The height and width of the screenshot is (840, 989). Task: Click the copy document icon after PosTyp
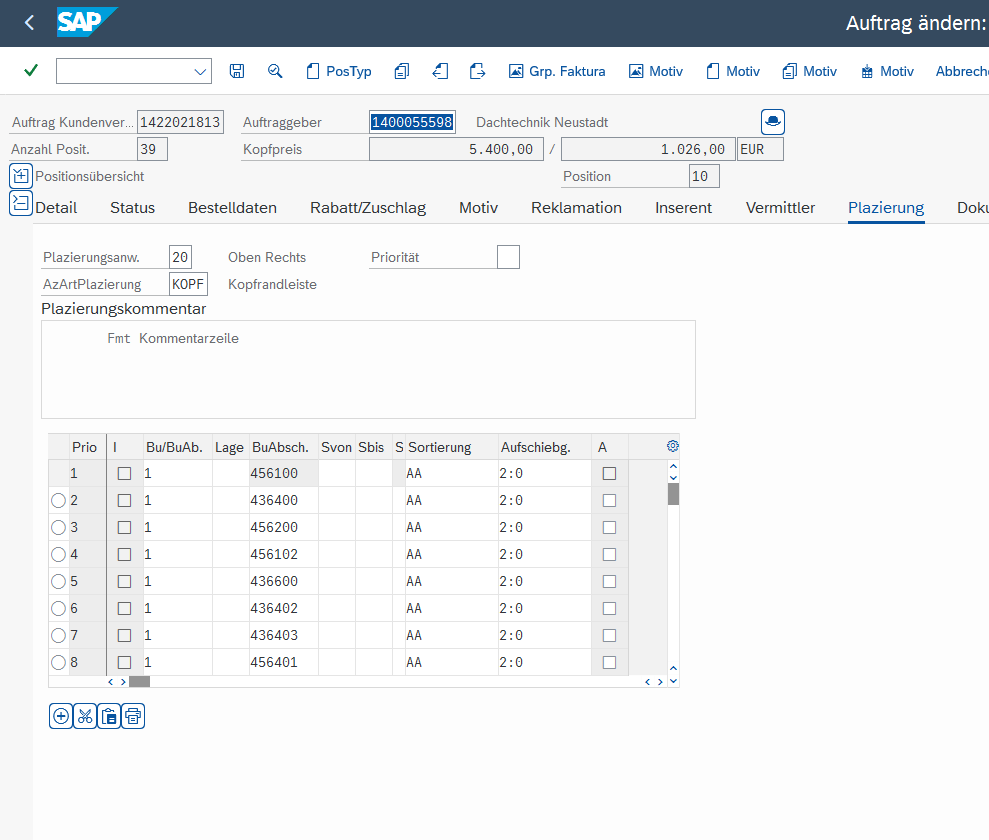point(402,71)
